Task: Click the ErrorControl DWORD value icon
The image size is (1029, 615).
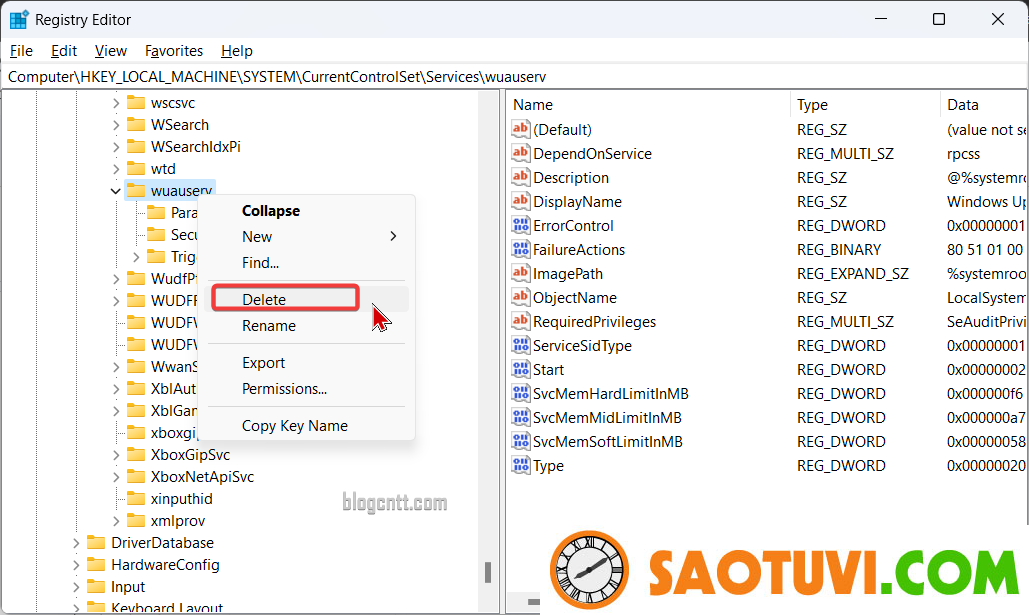Action: 520,225
